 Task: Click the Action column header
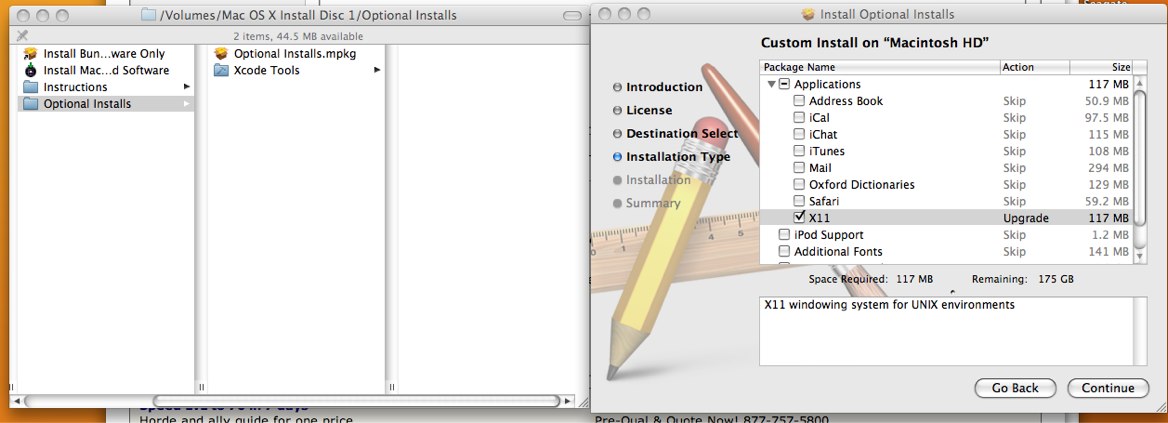[x=1035, y=67]
